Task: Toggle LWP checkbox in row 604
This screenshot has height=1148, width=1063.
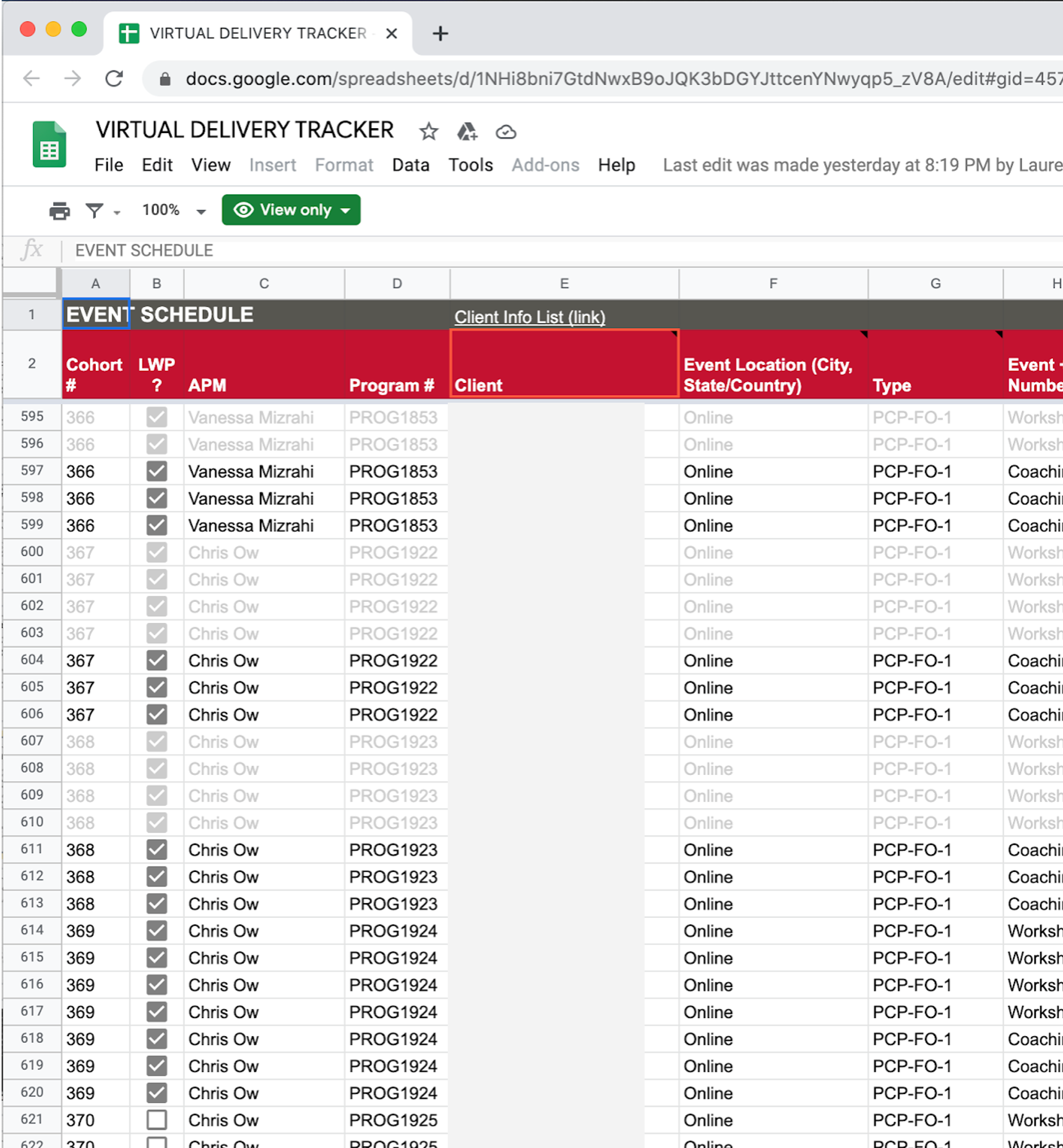Action: (x=157, y=661)
